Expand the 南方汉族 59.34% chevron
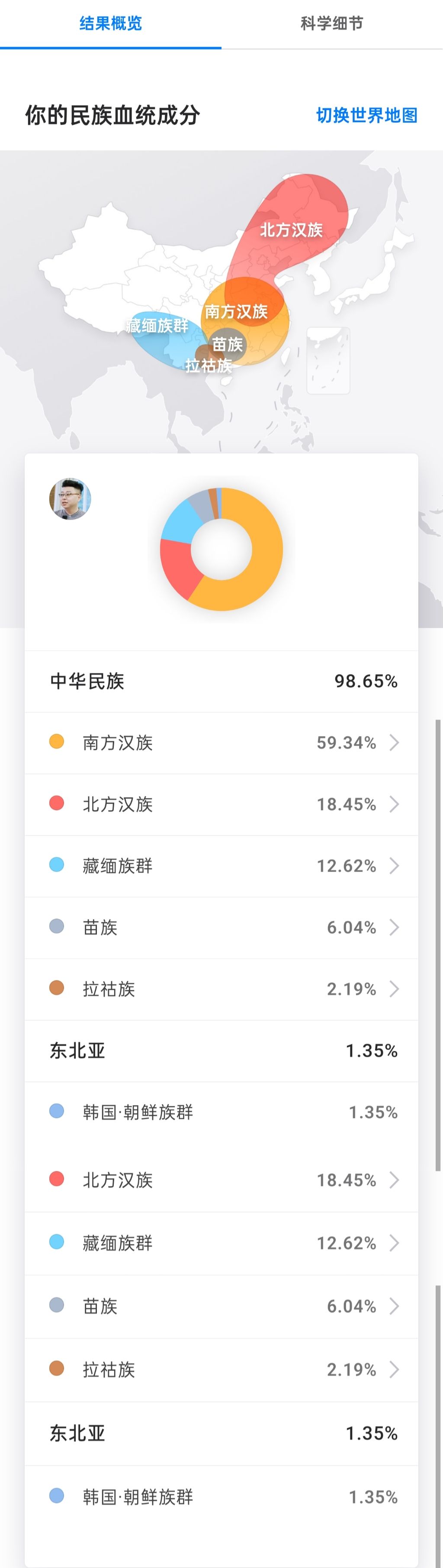The image size is (443, 1568). click(x=394, y=743)
